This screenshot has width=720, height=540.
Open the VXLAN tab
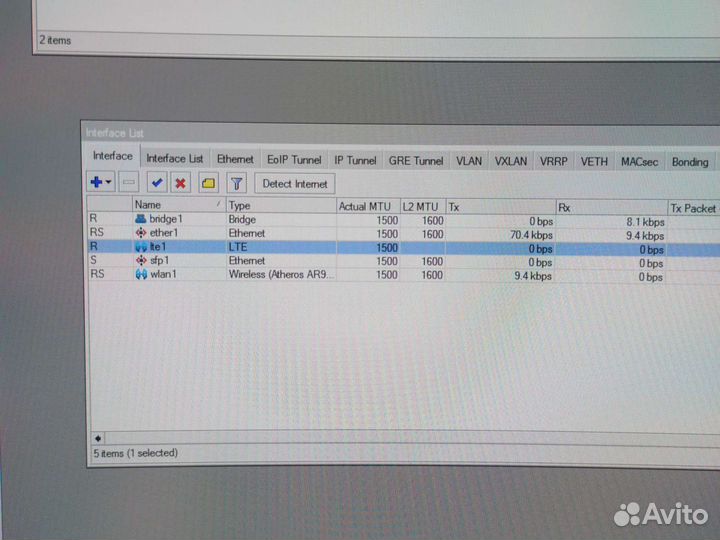[x=511, y=162]
